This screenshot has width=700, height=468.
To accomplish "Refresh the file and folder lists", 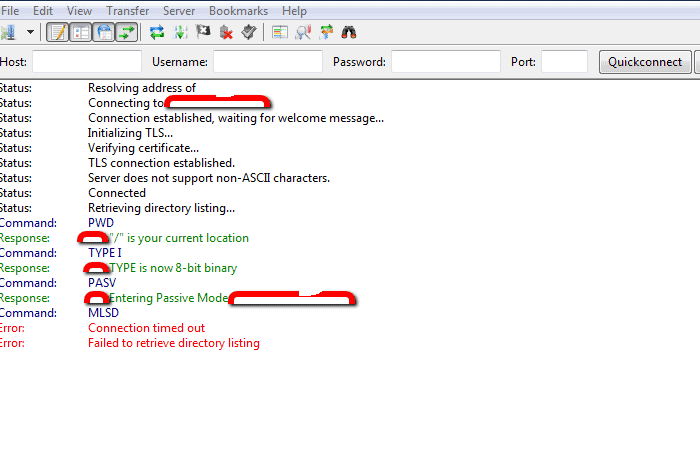I will [x=157, y=32].
